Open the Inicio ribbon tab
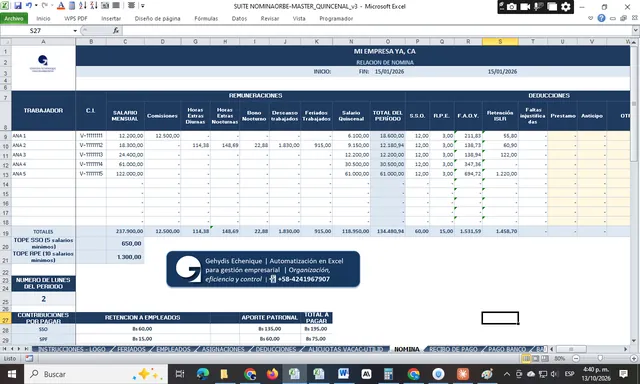Image resolution: width=640 pixels, height=384 pixels. pos(43,18)
